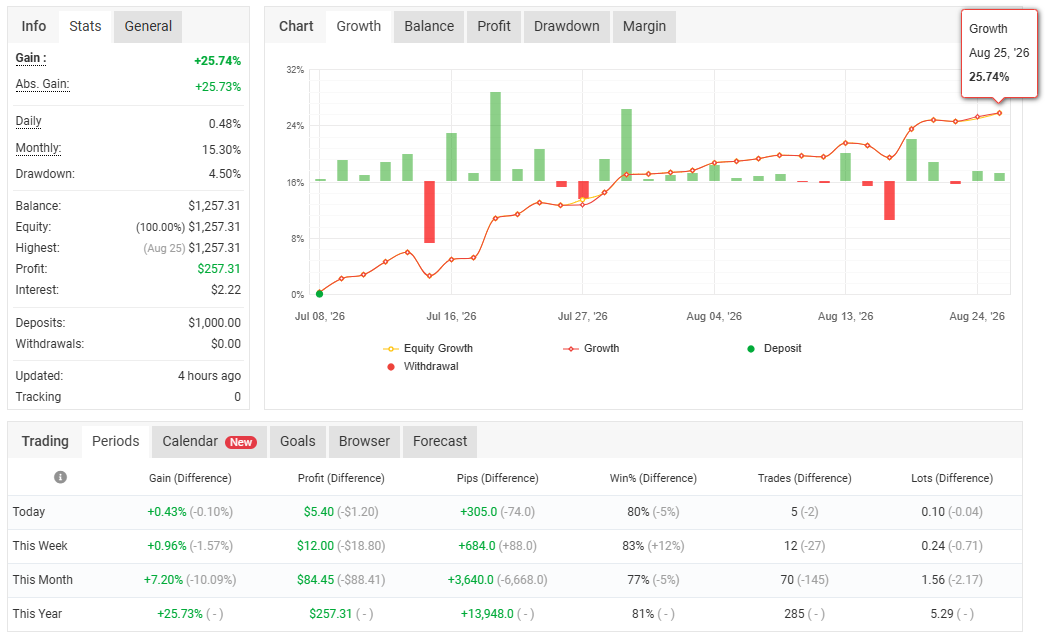This screenshot has height=639, width=1045.
Task: Click the 32% y-axis label
Action: coord(295,69)
